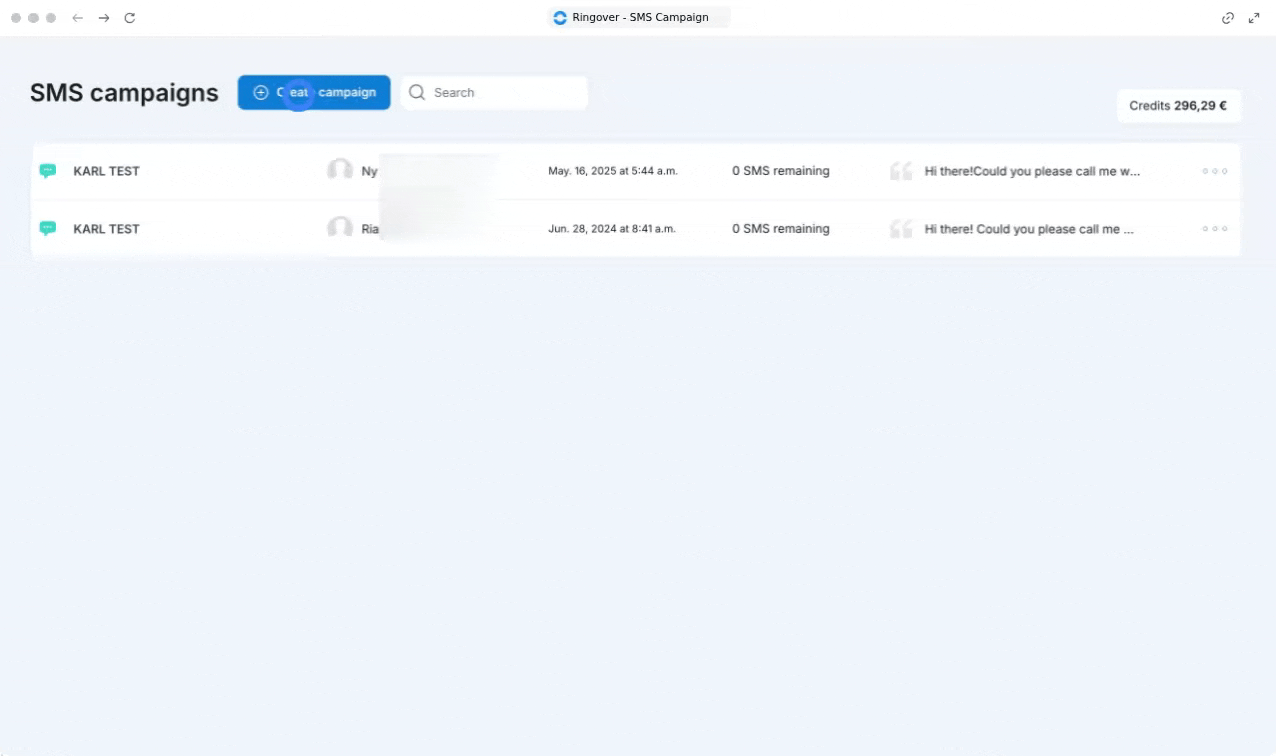Click user avatar next to Ny
1276x756 pixels.
[340, 170]
